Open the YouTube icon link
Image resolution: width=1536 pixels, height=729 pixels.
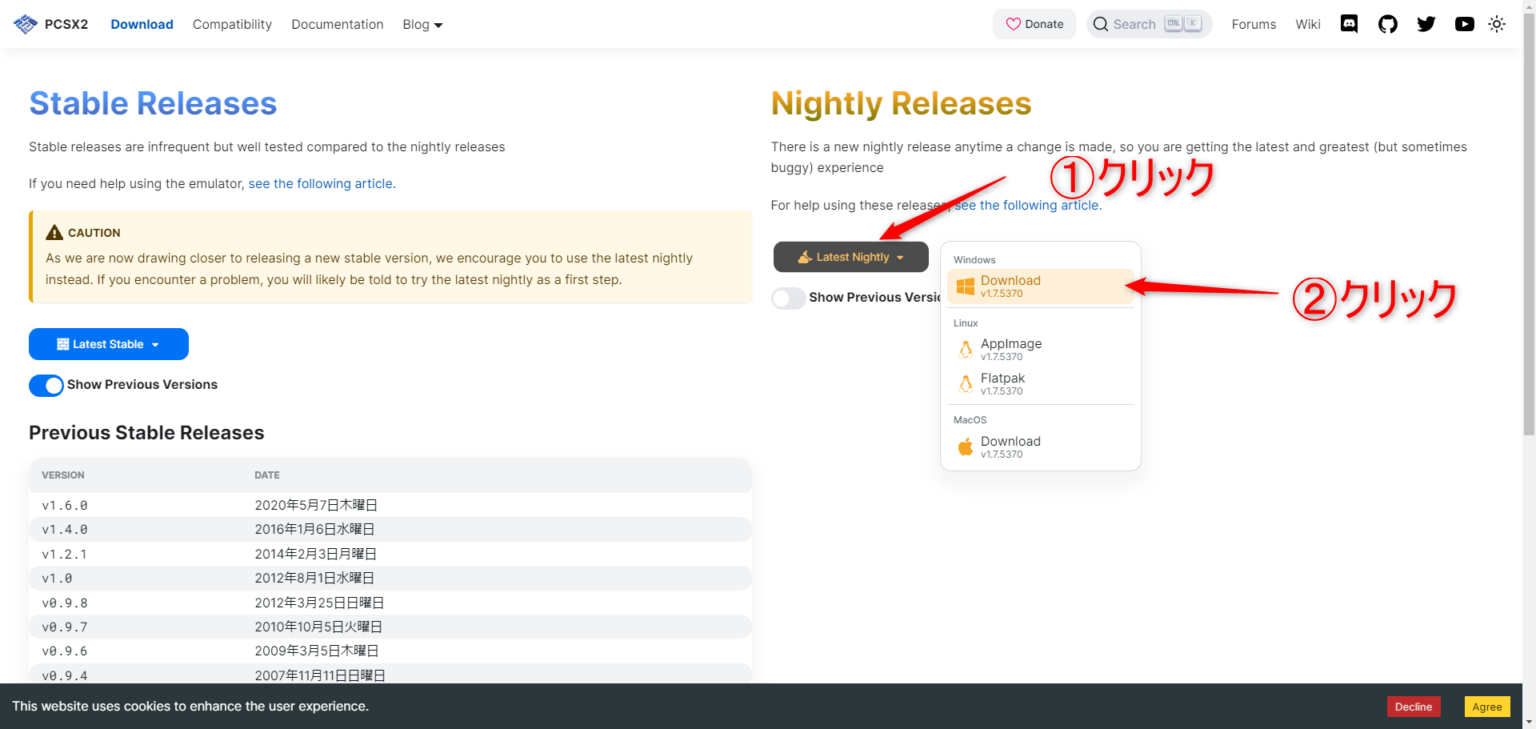(1464, 24)
